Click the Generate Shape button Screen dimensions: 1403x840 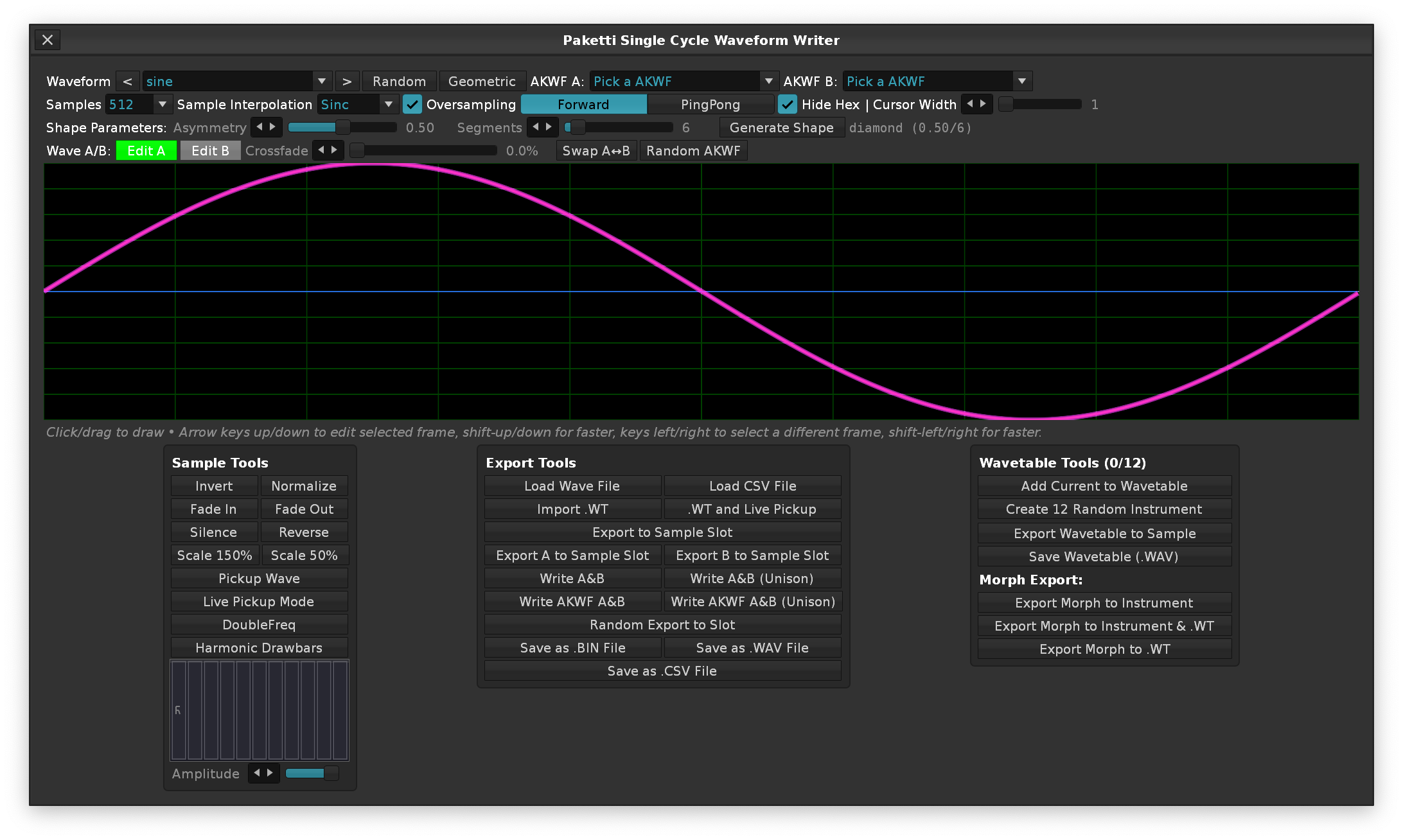781,127
